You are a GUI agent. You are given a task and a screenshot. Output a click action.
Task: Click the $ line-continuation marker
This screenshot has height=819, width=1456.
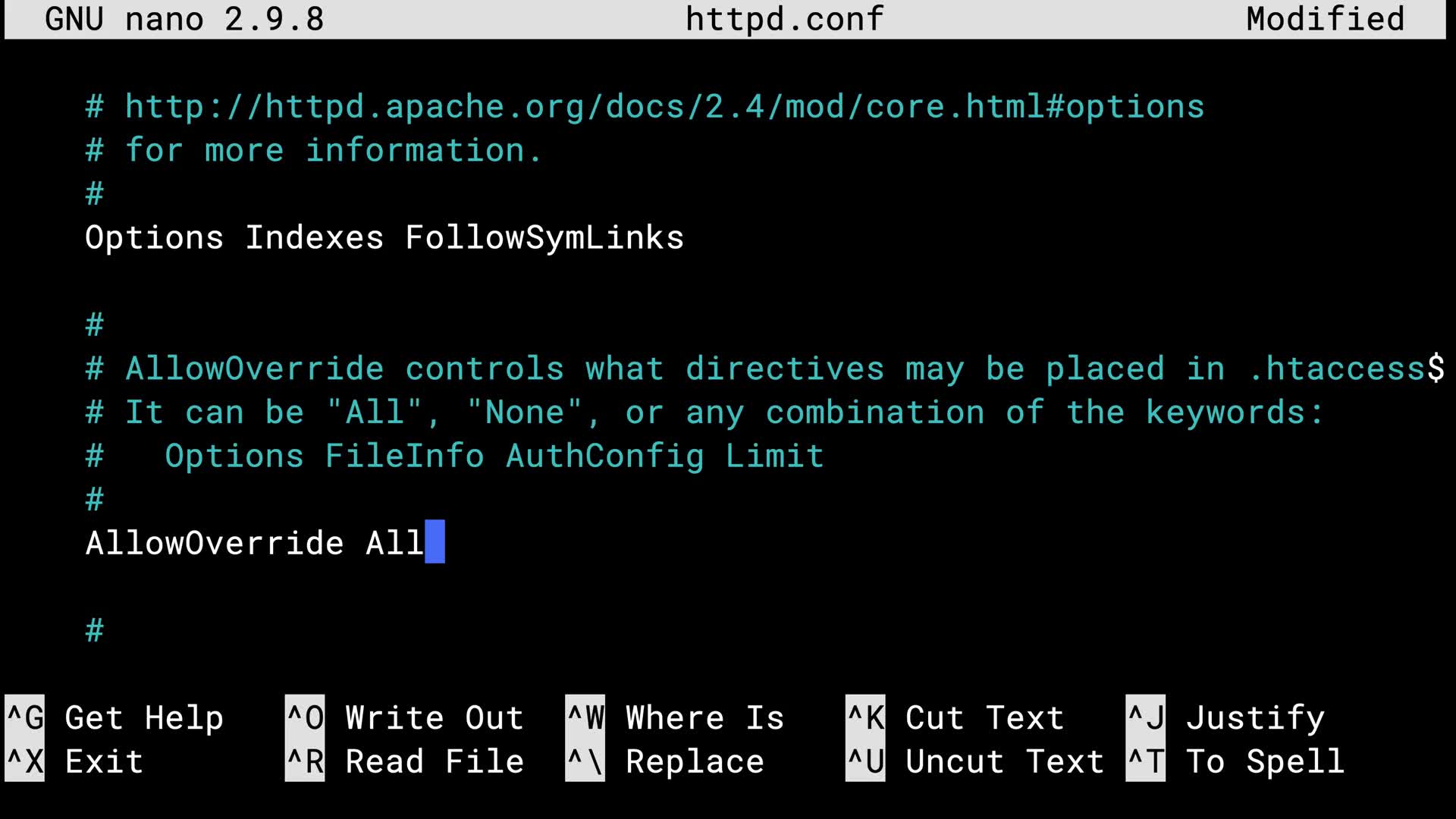pyautogui.click(x=1436, y=369)
